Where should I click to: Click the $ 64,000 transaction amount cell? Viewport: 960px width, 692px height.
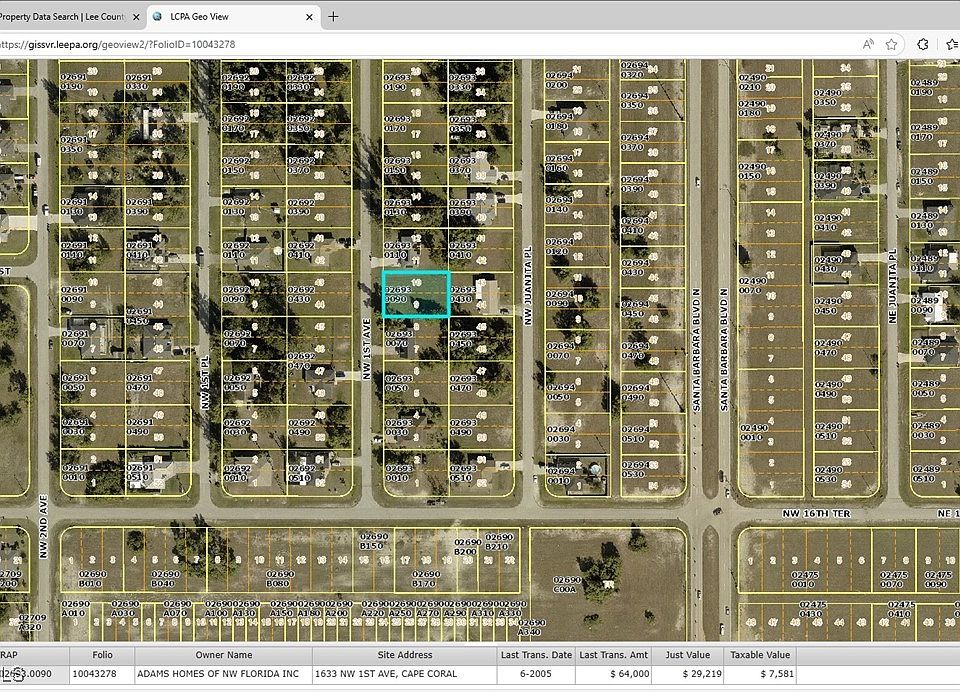coord(613,674)
